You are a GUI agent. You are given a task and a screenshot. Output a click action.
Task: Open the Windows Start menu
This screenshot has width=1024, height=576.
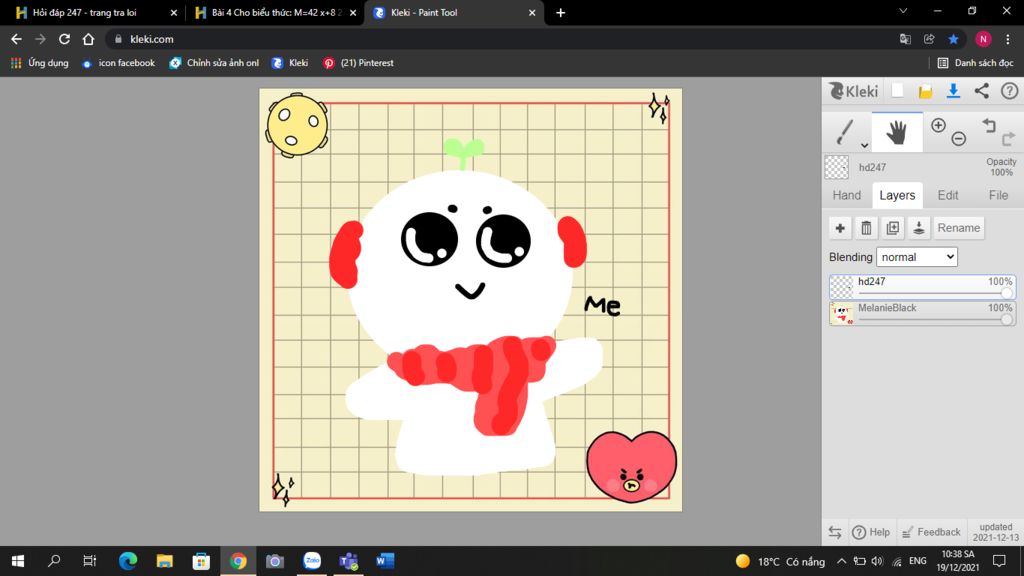(18, 561)
